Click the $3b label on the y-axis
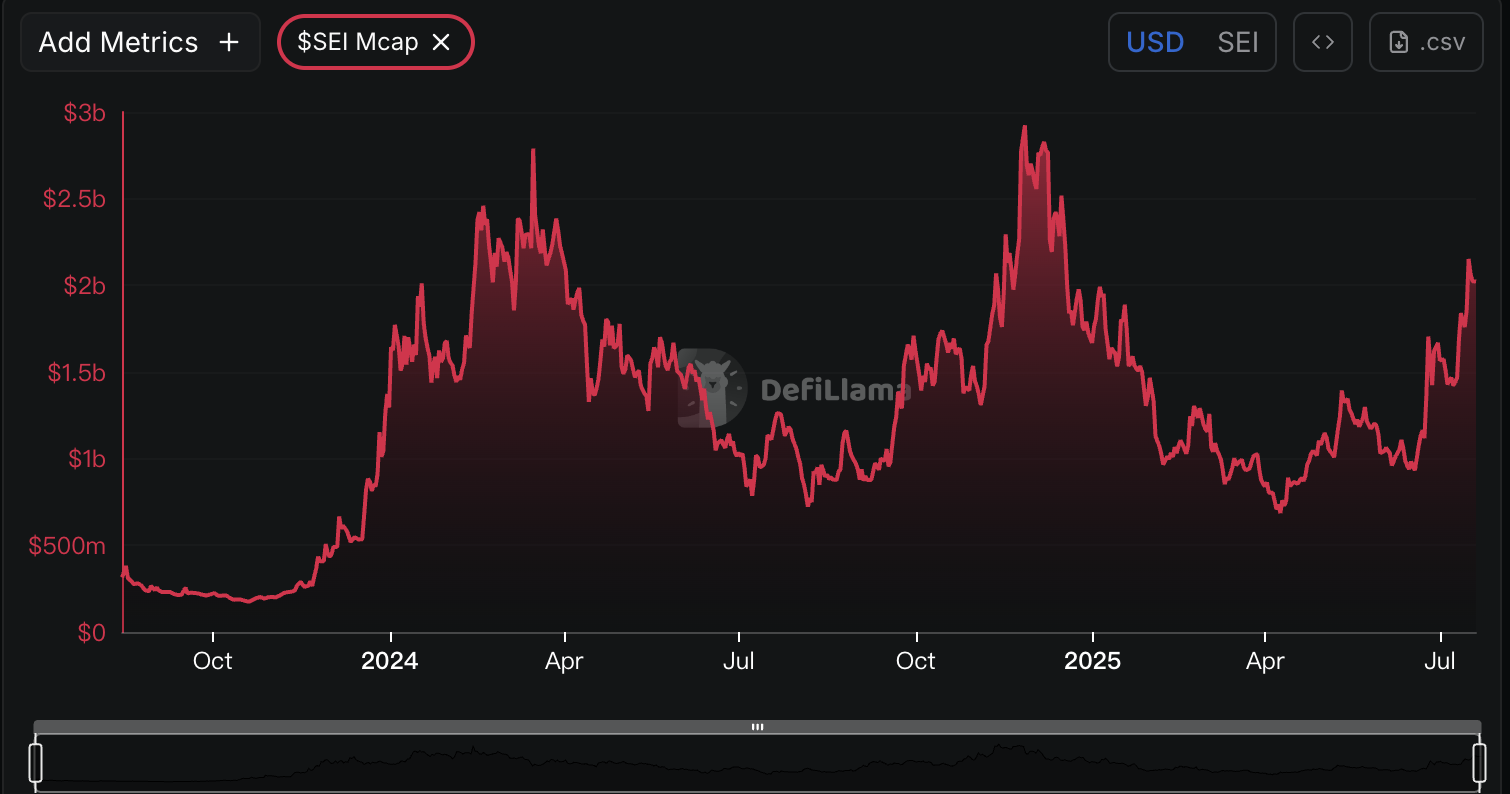 pyautogui.click(x=84, y=113)
